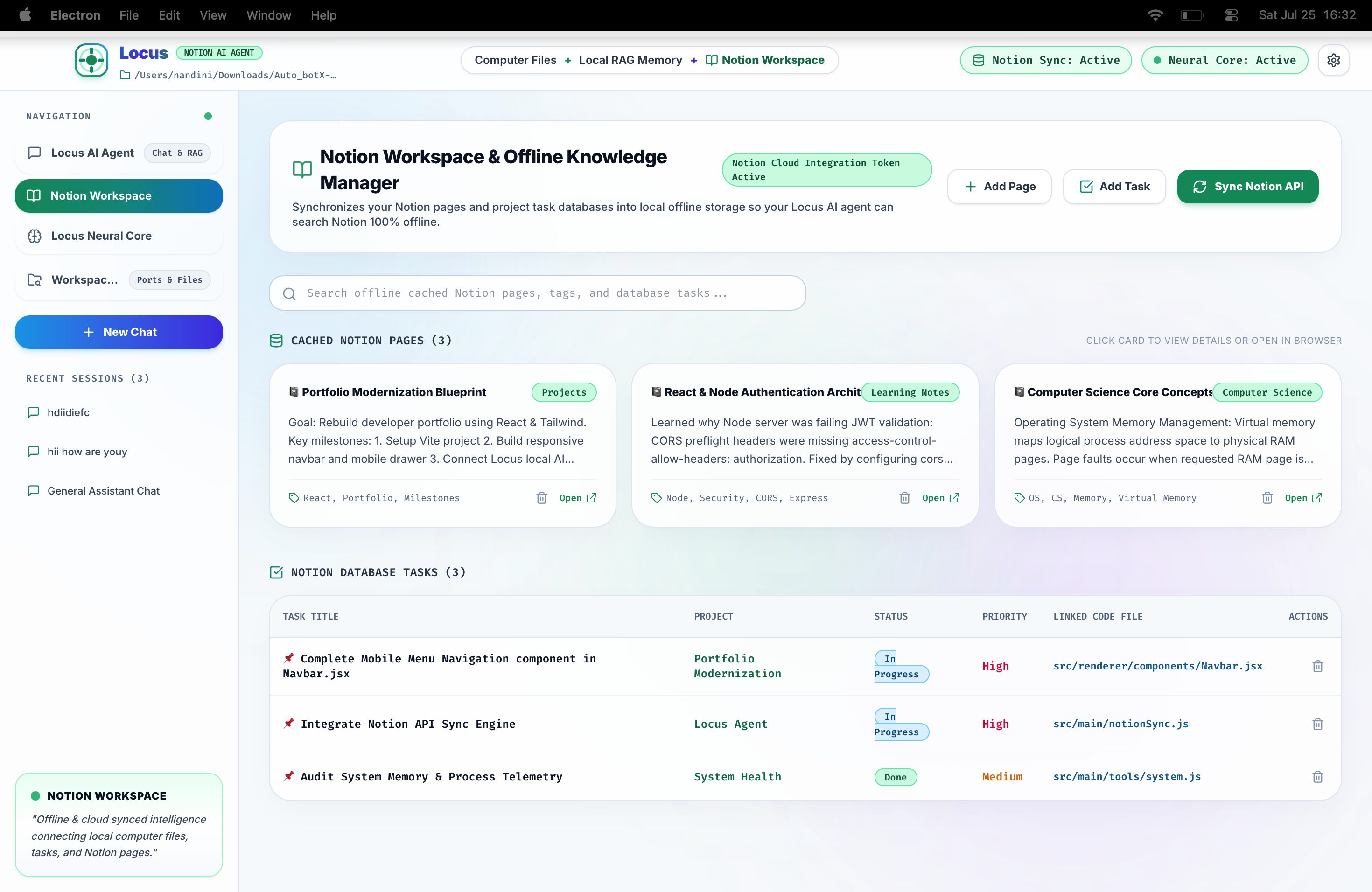Click the Cached Notion Pages database icon
Screen dimensions: 1372x892
[x=276, y=341]
